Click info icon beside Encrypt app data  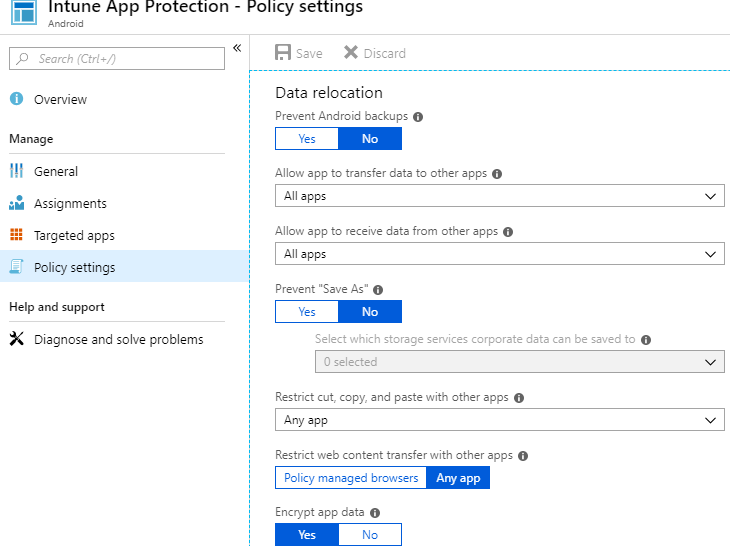(x=374, y=513)
